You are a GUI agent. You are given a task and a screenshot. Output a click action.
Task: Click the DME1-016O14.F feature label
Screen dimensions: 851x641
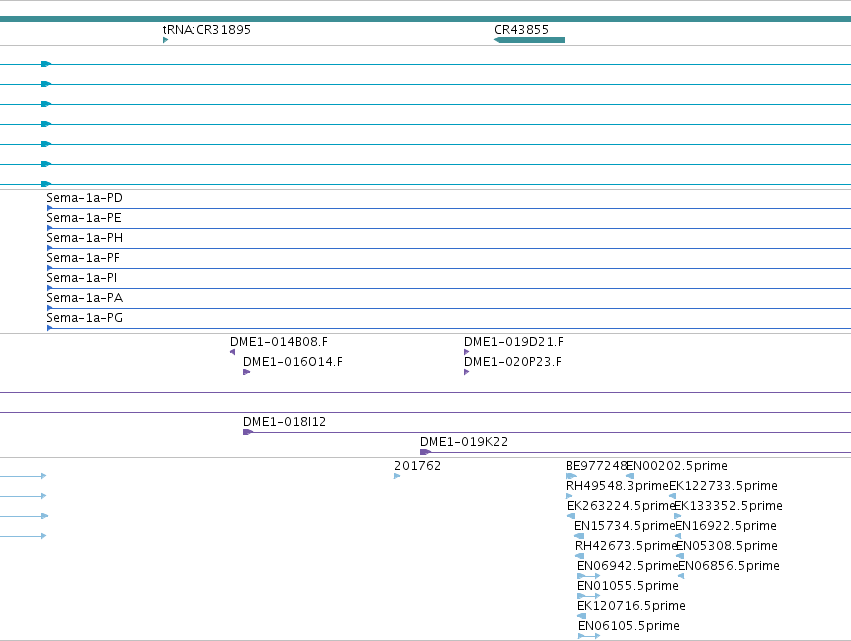[293, 362]
